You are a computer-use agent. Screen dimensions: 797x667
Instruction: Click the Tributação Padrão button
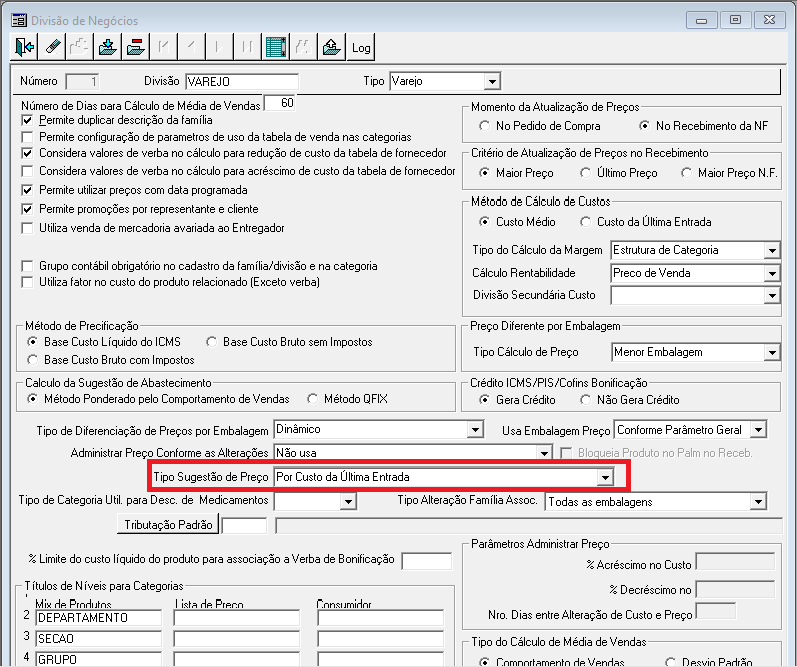[168, 524]
